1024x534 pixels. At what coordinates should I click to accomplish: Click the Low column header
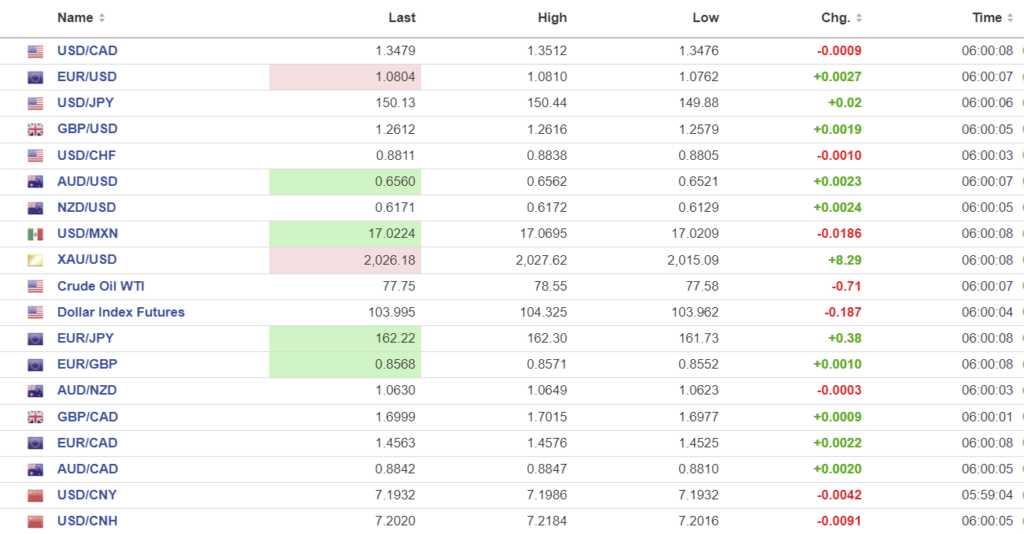(x=705, y=18)
